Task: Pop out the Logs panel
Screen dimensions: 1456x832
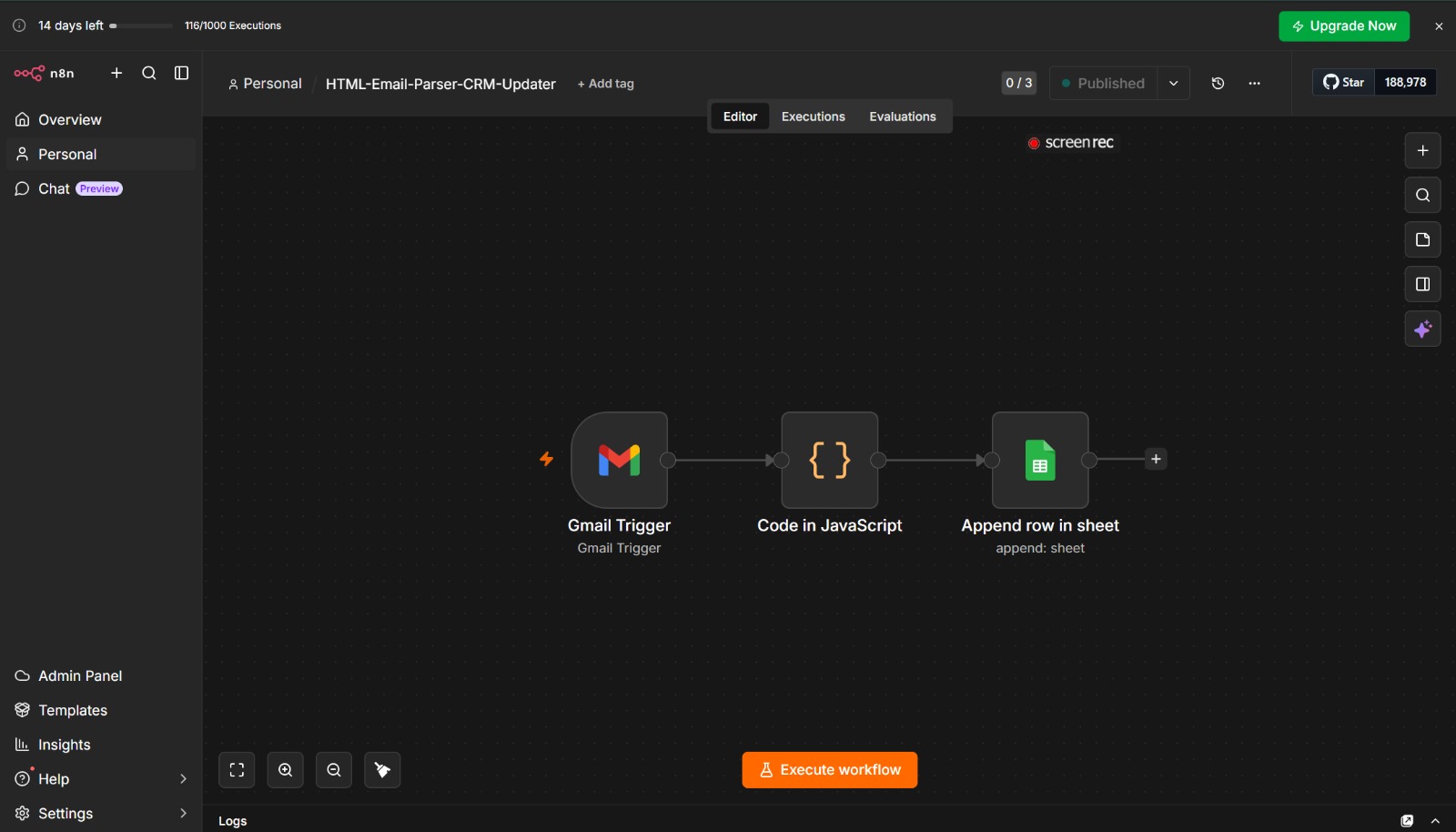Action: click(1407, 820)
